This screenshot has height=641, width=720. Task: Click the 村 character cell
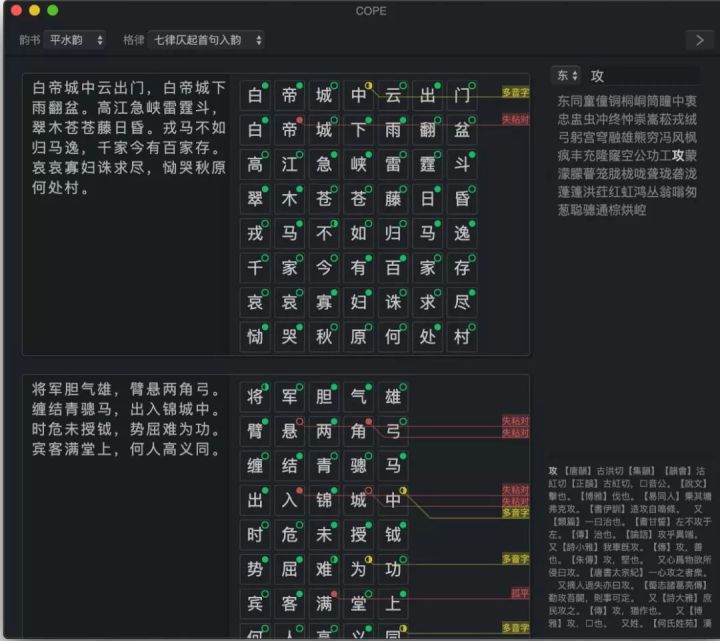point(462,337)
